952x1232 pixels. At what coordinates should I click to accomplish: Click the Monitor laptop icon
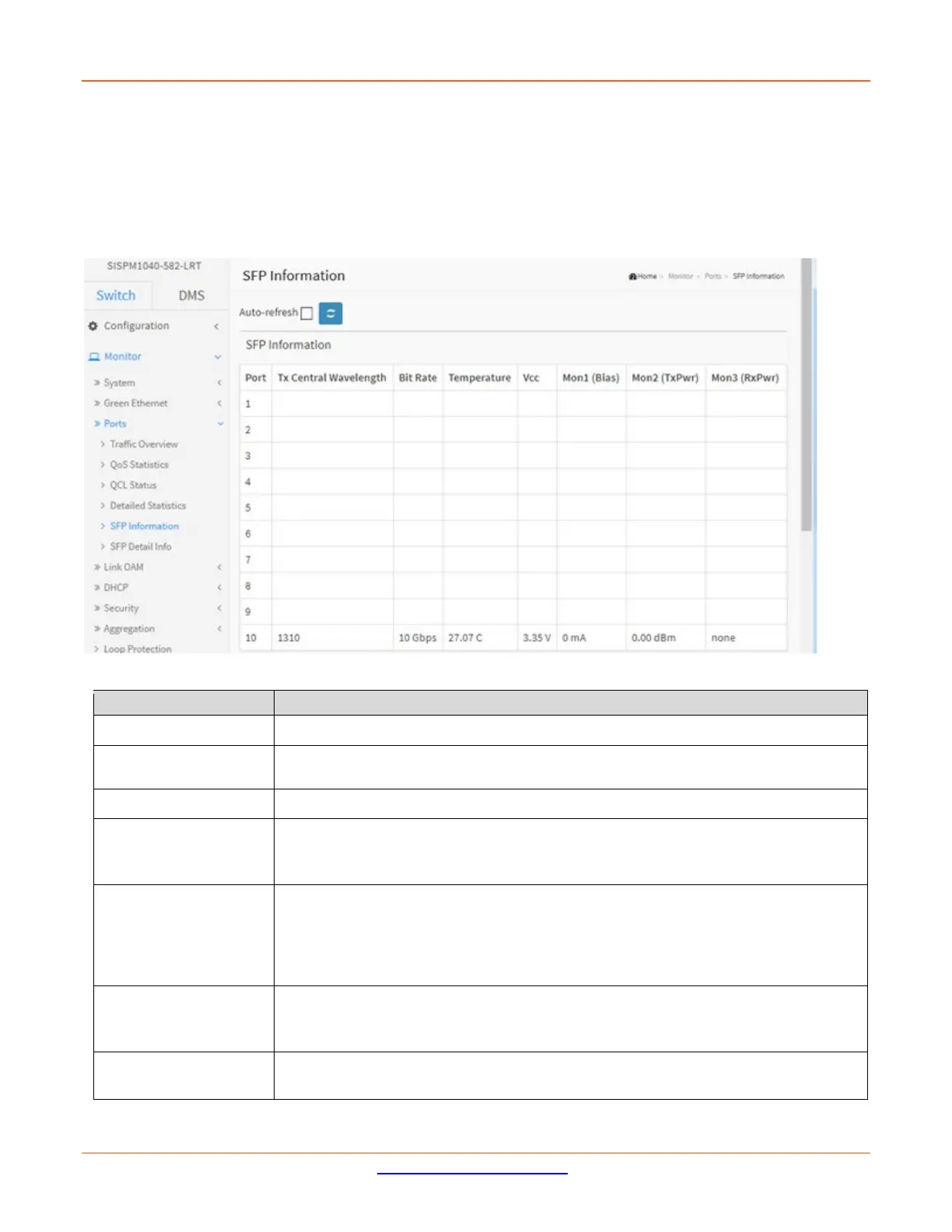94,357
